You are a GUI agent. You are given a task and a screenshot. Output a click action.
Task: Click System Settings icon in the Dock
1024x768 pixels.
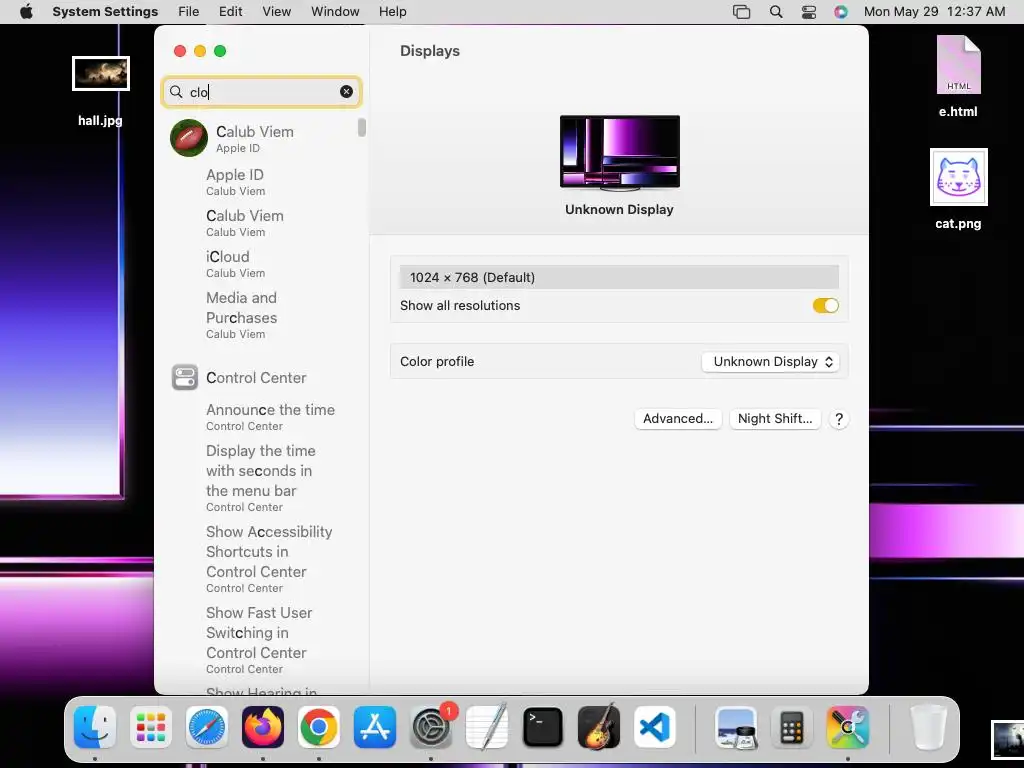[431, 727]
